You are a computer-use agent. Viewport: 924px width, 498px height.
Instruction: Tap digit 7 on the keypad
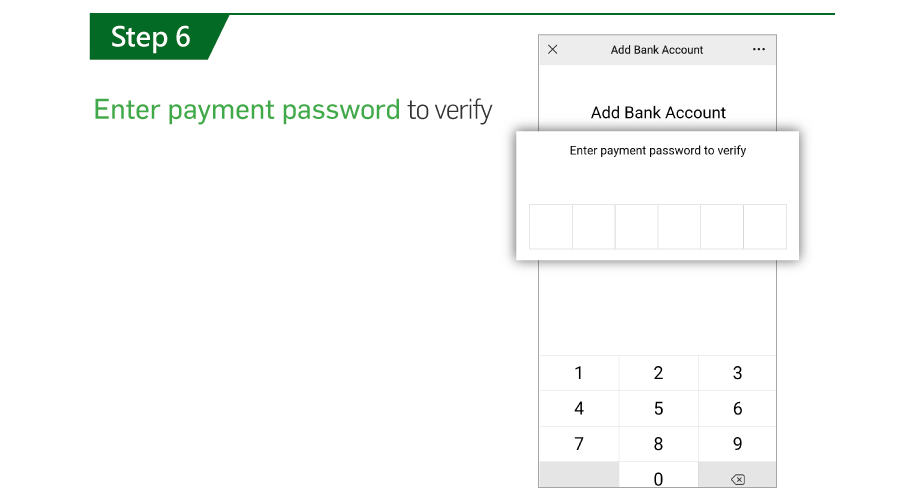coord(579,444)
